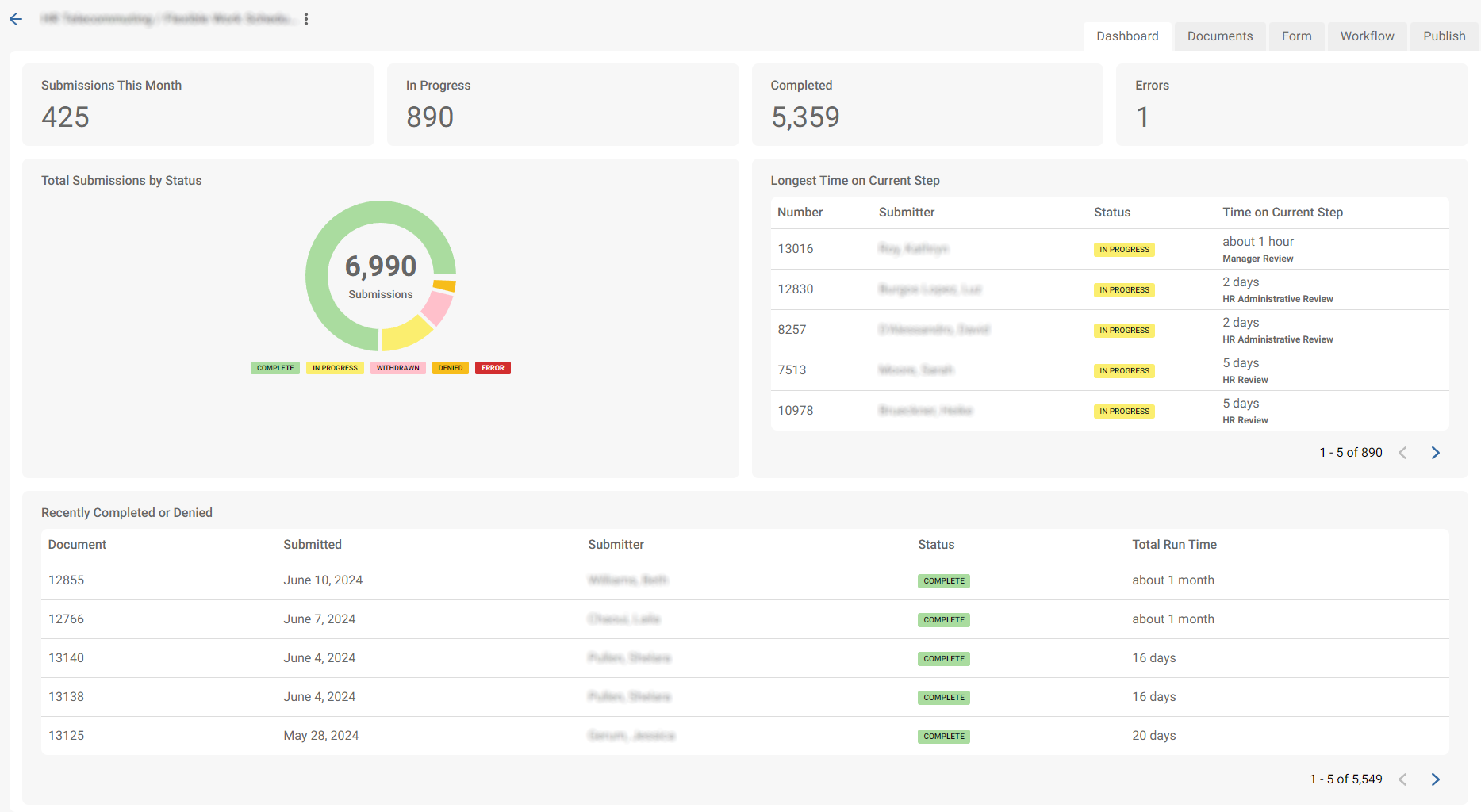Toggle the COMPLETE legend chip under the donut chart
This screenshot has width=1481, height=812.
tap(274, 367)
